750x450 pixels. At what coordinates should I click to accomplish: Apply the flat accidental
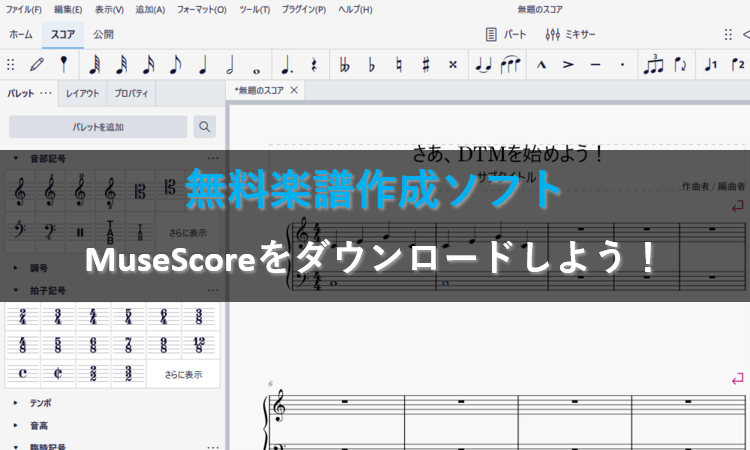pyautogui.click(x=372, y=65)
